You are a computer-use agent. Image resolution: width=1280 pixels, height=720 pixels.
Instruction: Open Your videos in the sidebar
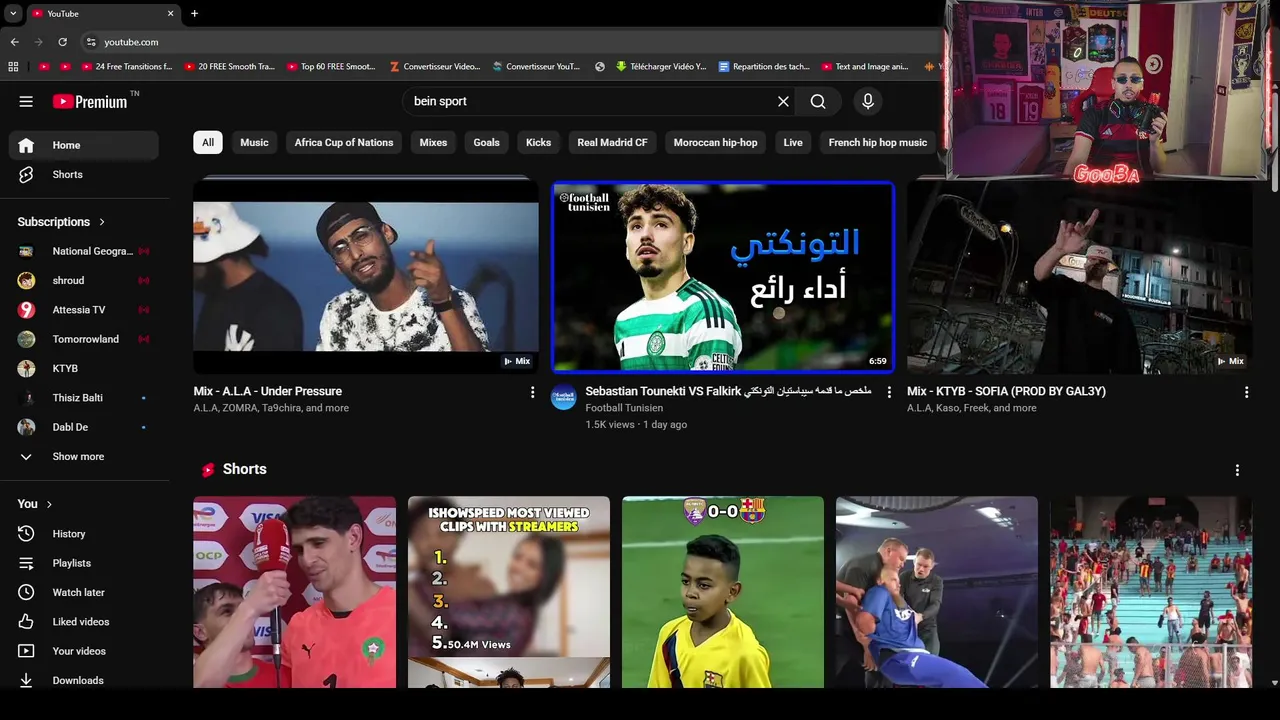pyautogui.click(x=83, y=651)
